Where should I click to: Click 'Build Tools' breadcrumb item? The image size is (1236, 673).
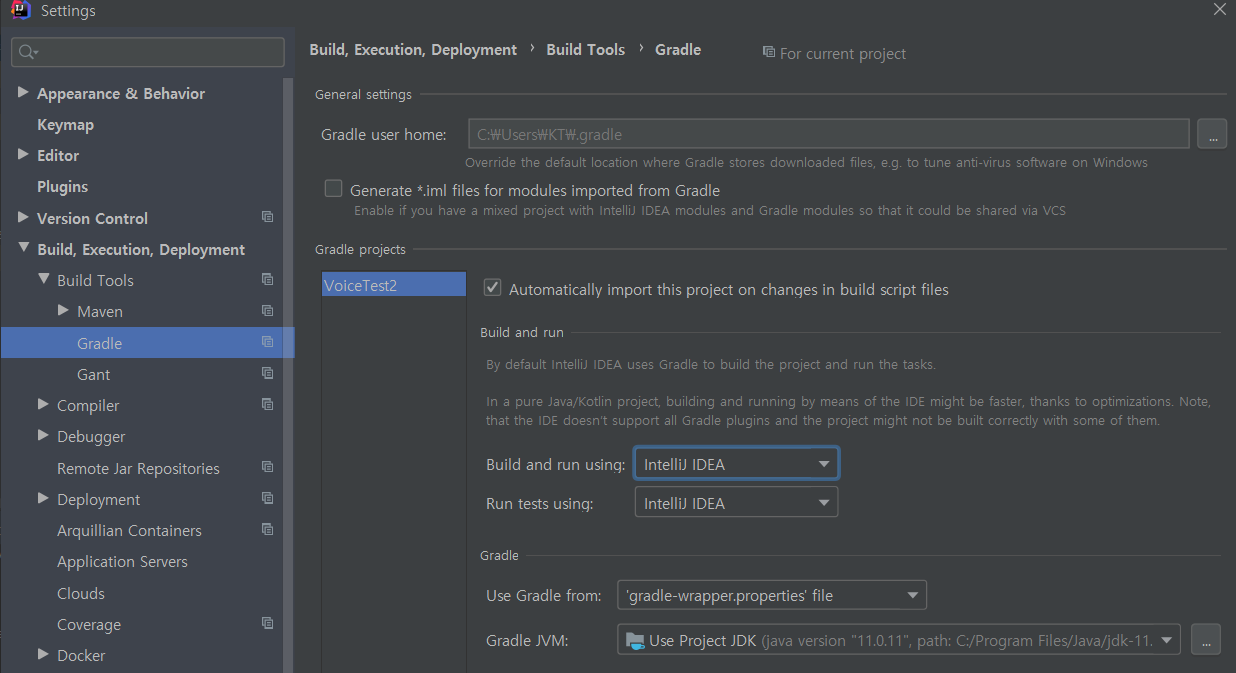pos(585,49)
